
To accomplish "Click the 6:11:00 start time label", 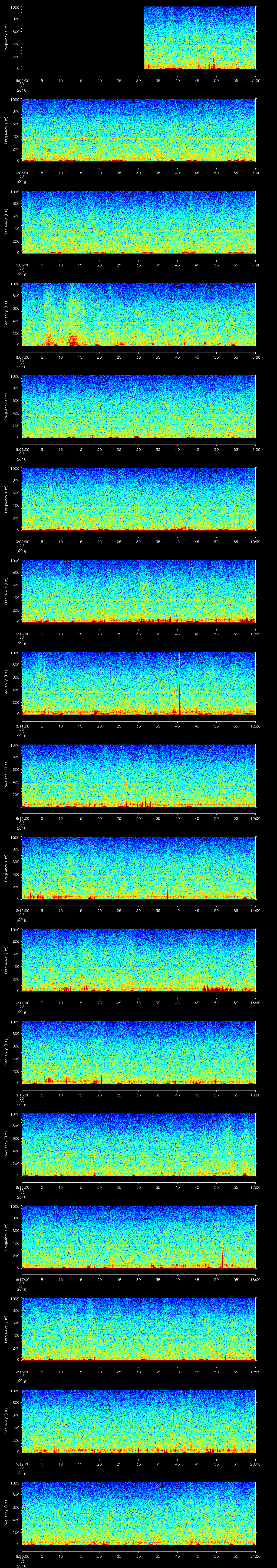I will coord(22,726).
